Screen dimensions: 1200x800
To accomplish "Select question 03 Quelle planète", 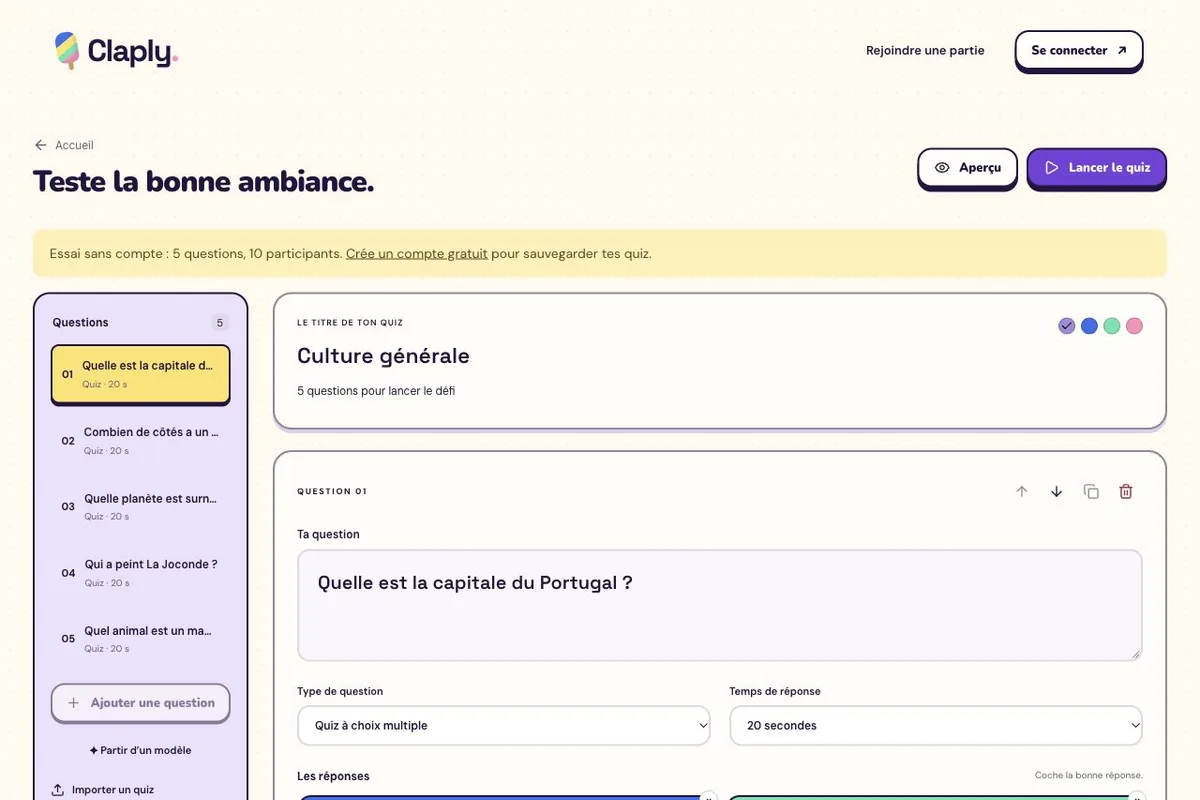I will click(x=141, y=506).
